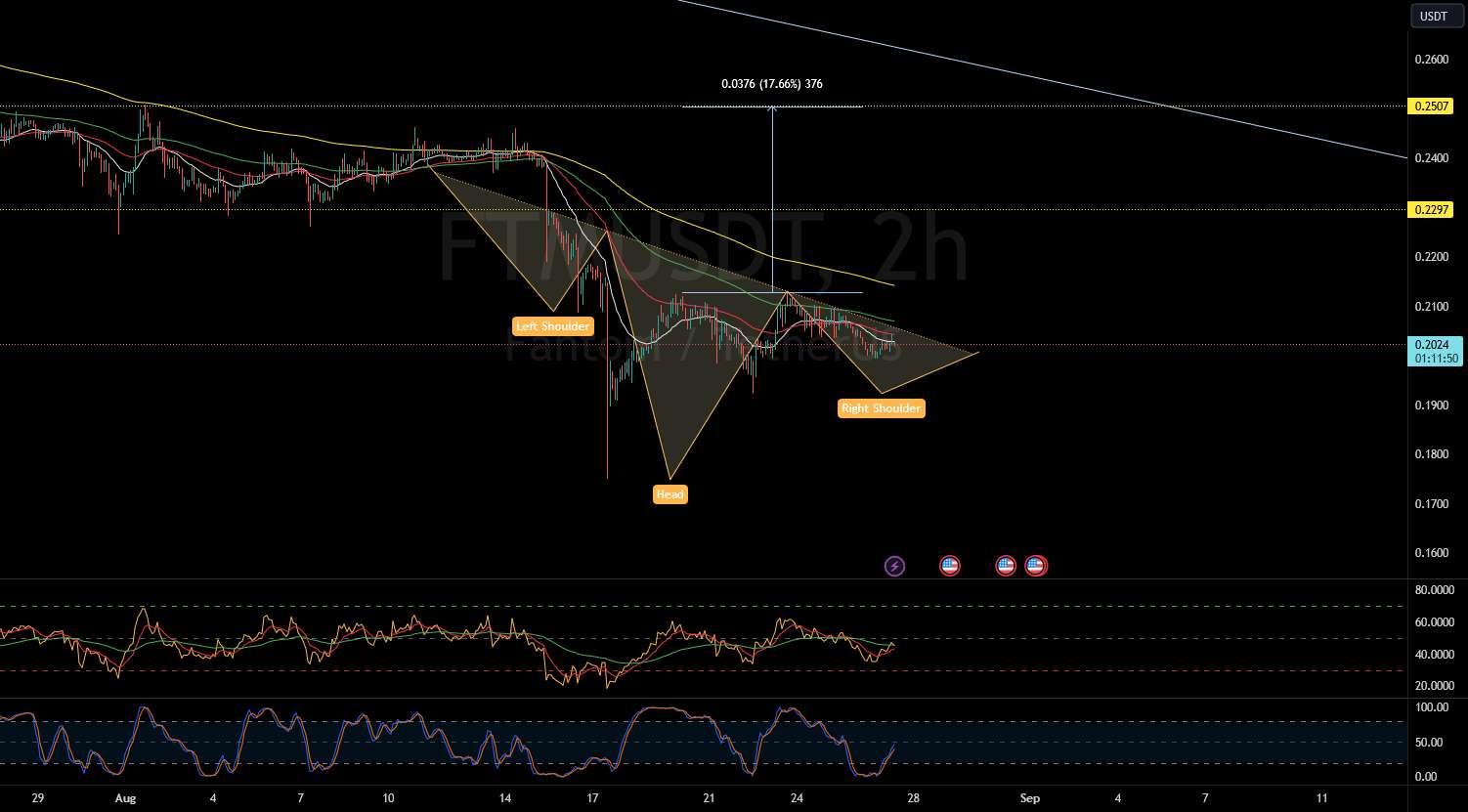Screen dimensions: 1468x812
Task: Click the 0.2100 price axis value
Action: pos(1432,307)
